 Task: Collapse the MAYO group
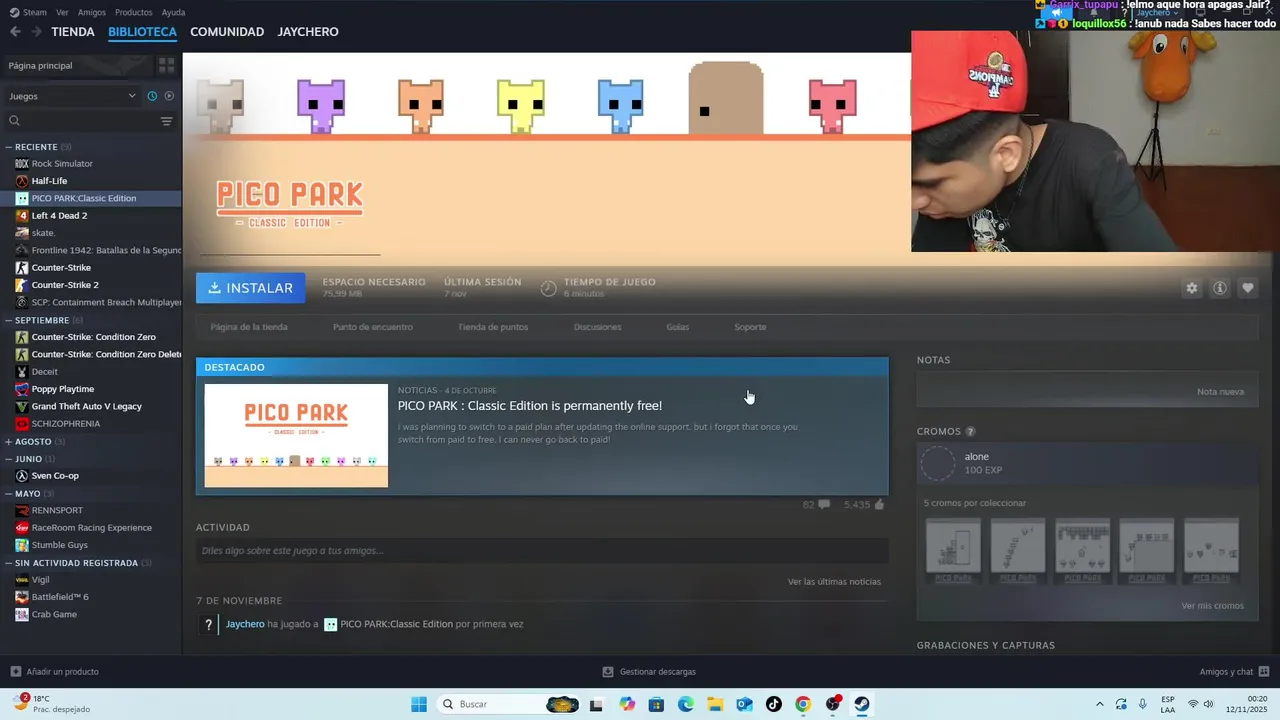(x=9, y=493)
